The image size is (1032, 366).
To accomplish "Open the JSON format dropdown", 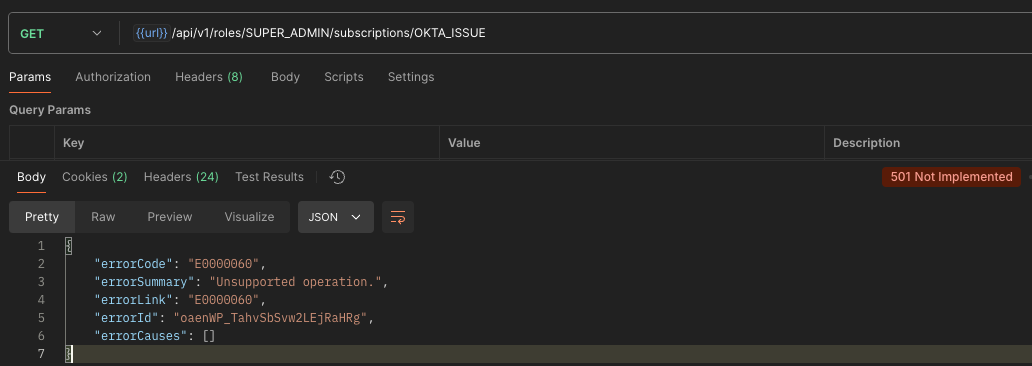I will (336, 217).
